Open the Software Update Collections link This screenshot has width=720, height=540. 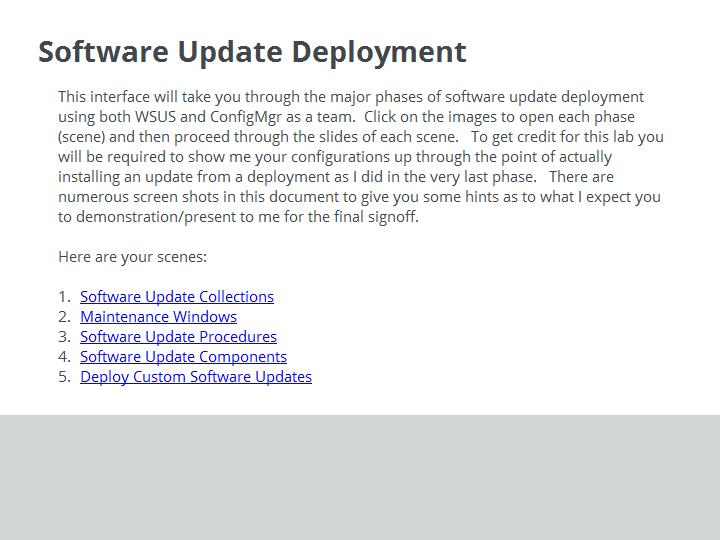176,297
